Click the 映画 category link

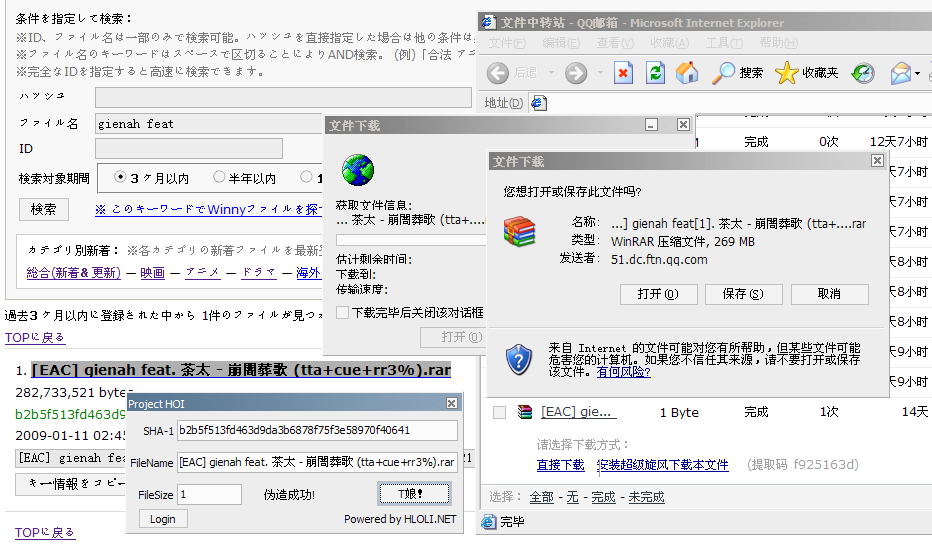click(152, 273)
